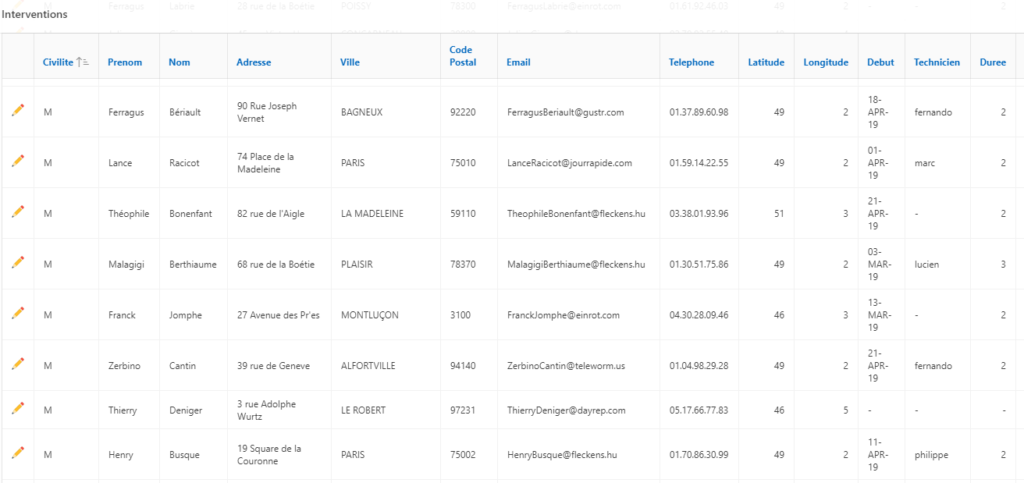Edit the Malagigi Berthiaume record
1024x483 pixels.
pos(18,262)
